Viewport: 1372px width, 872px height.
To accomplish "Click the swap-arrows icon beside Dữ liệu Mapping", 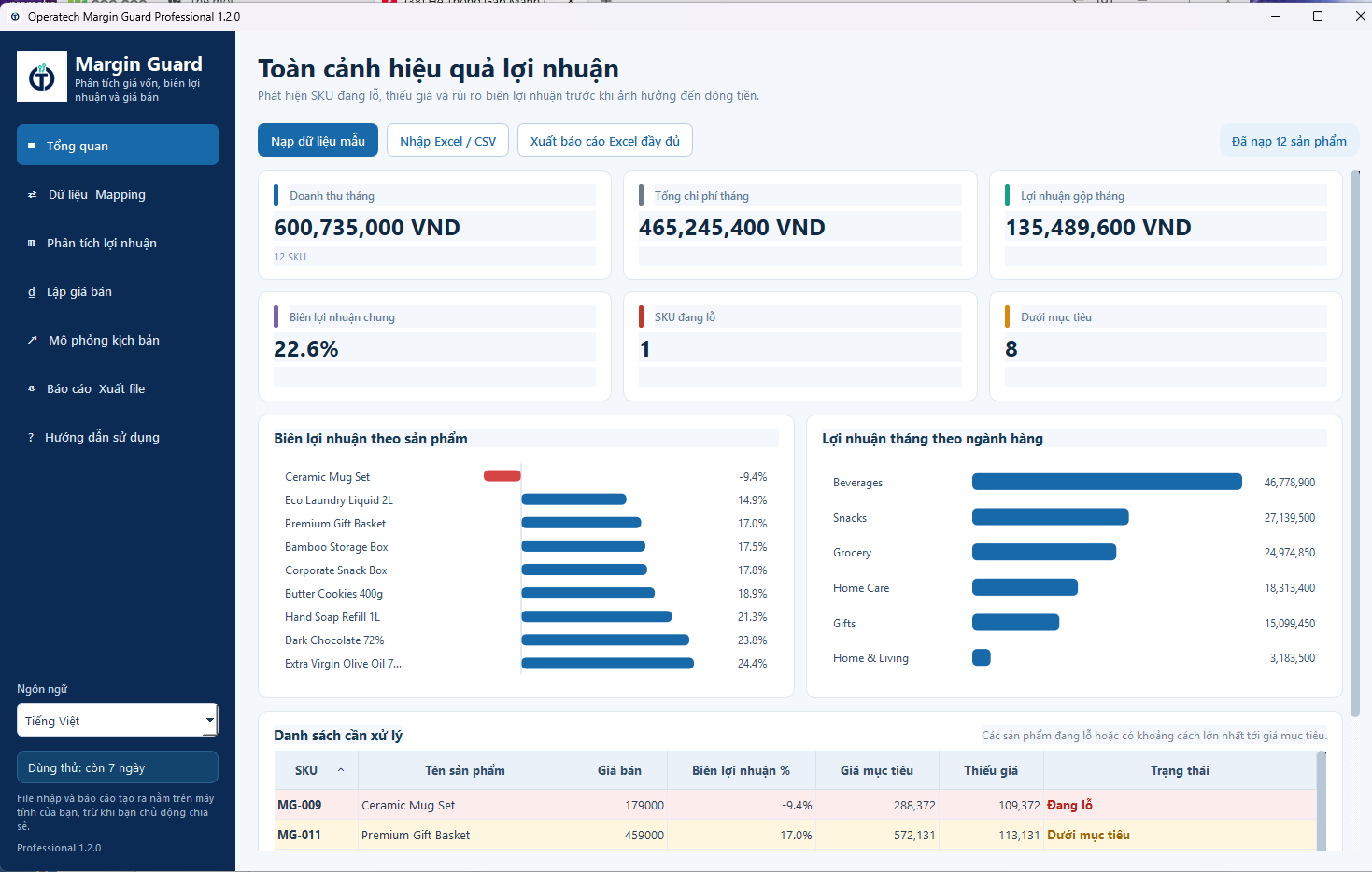I will 32,195.
